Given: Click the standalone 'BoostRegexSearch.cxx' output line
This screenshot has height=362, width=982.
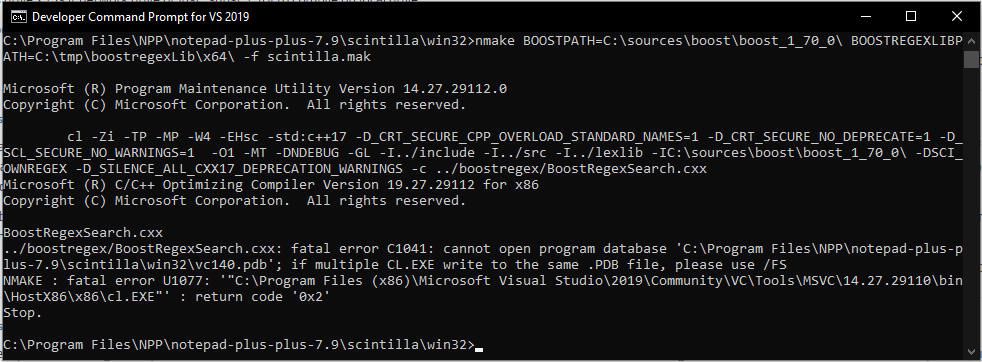Looking at the screenshot, I should [83, 232].
